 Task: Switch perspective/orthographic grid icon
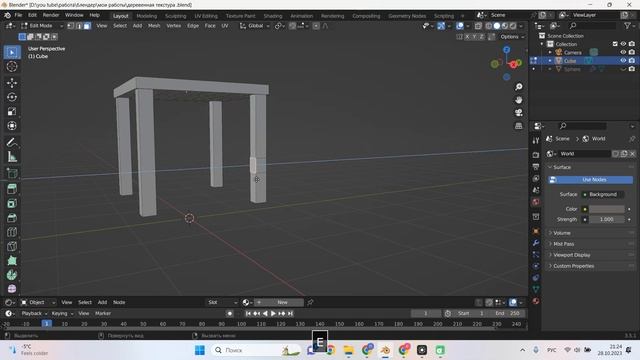(518, 126)
